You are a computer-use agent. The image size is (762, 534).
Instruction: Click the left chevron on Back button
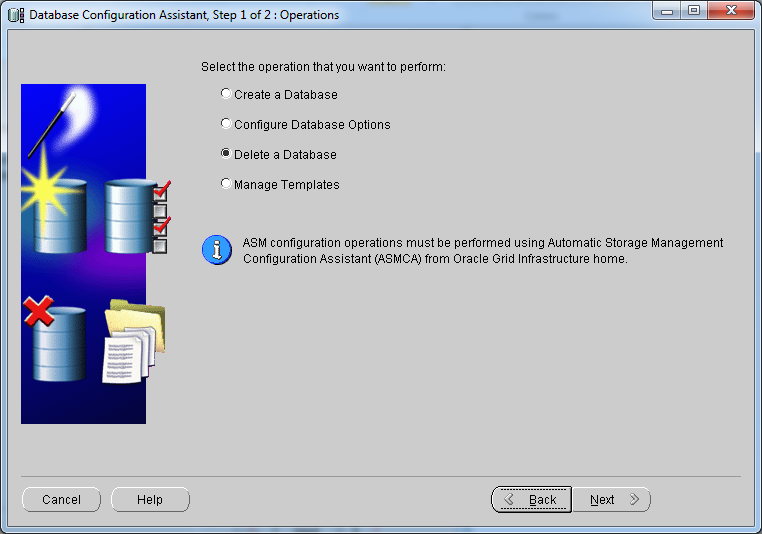click(509, 499)
